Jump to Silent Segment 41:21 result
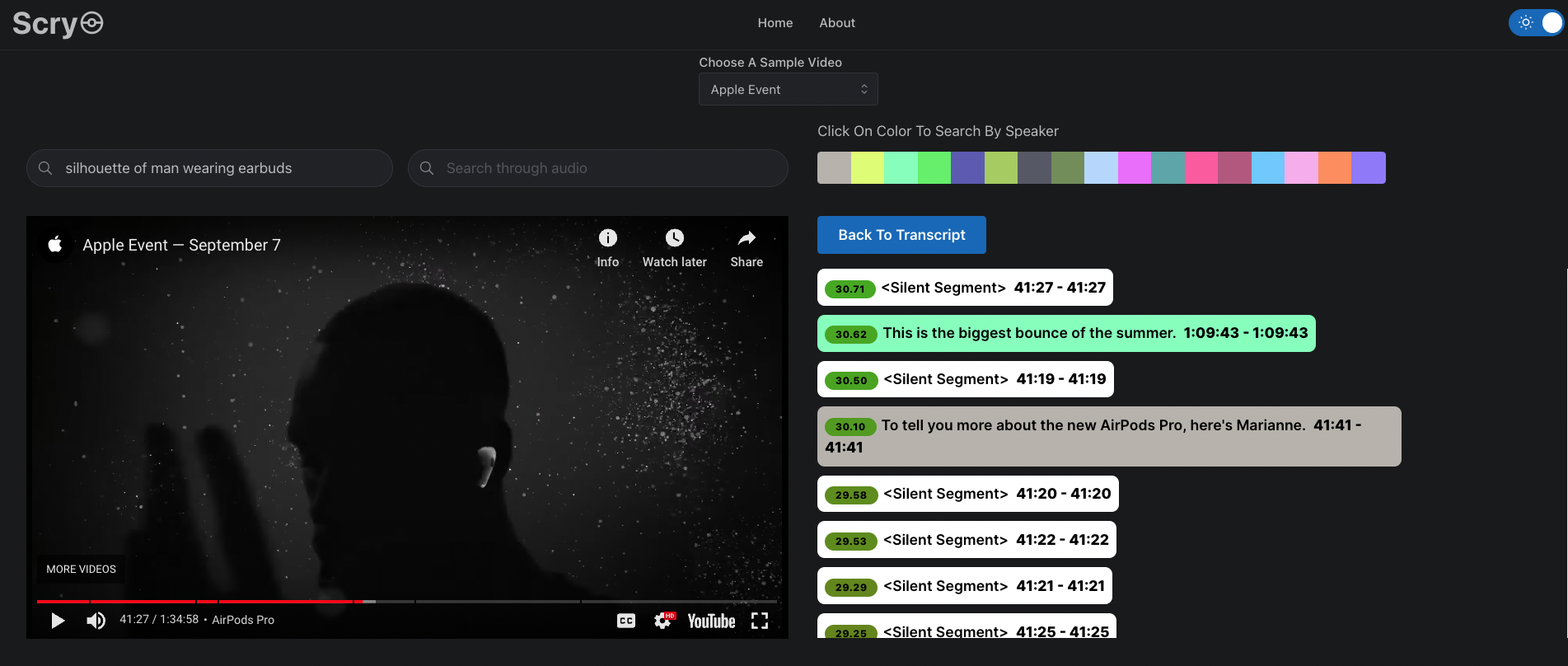 [x=965, y=586]
